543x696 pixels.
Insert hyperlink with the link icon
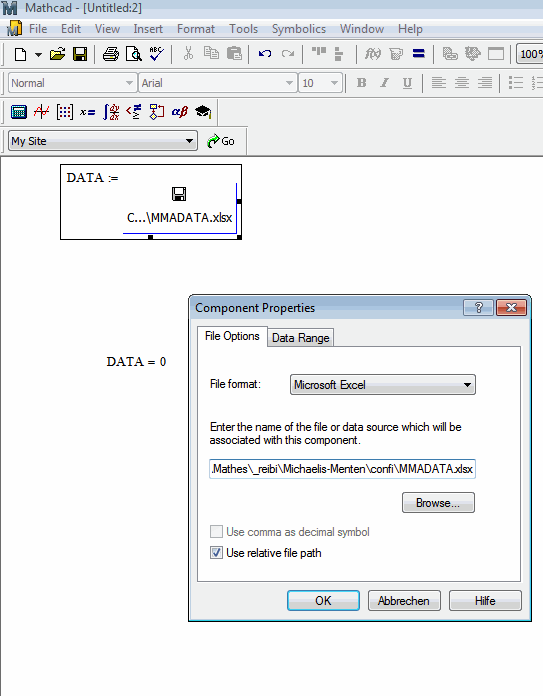tap(450, 54)
